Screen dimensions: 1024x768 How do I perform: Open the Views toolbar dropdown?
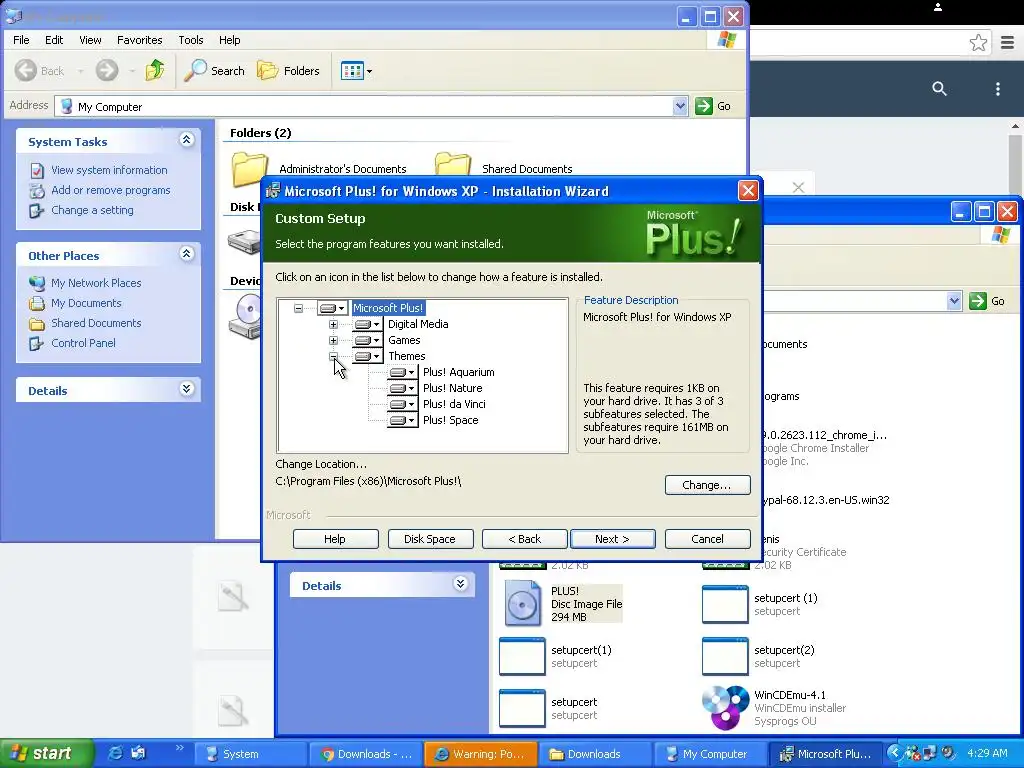tap(357, 71)
